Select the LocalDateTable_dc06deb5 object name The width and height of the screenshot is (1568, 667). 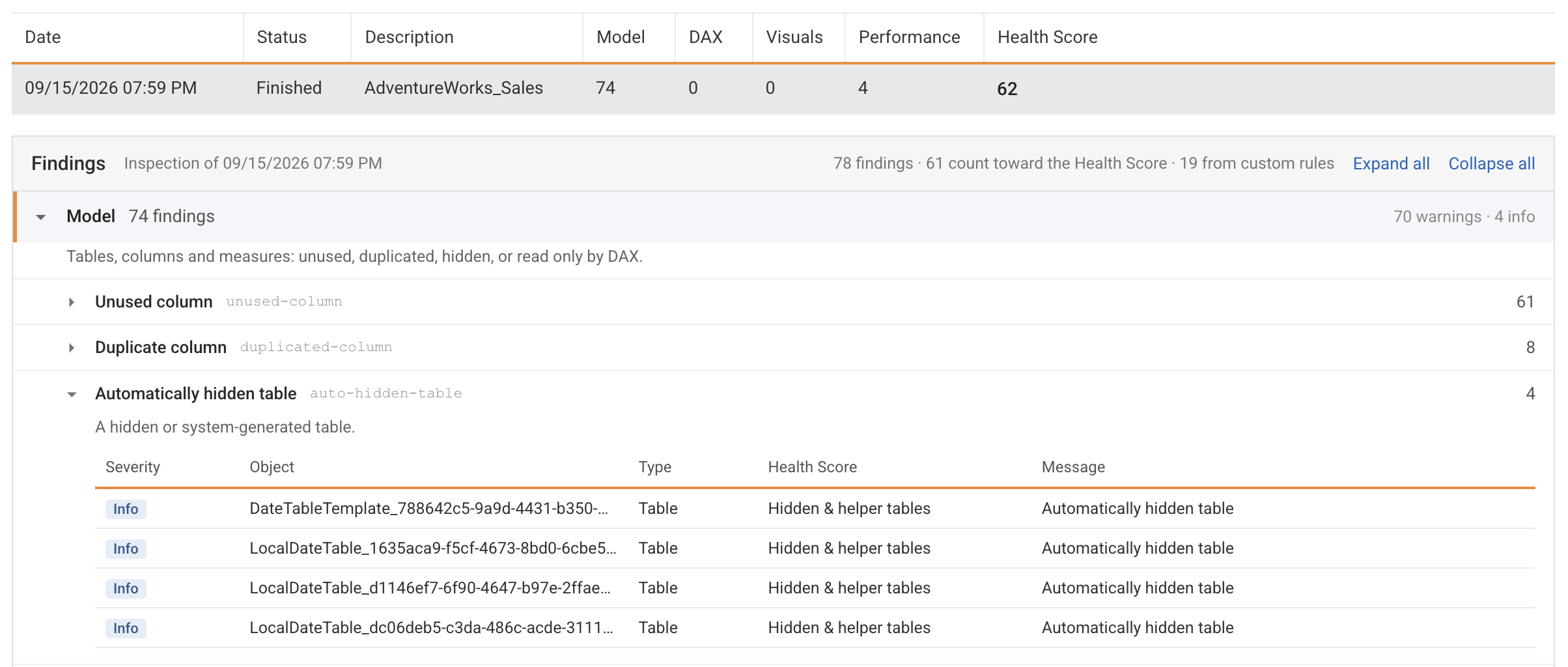(431, 627)
